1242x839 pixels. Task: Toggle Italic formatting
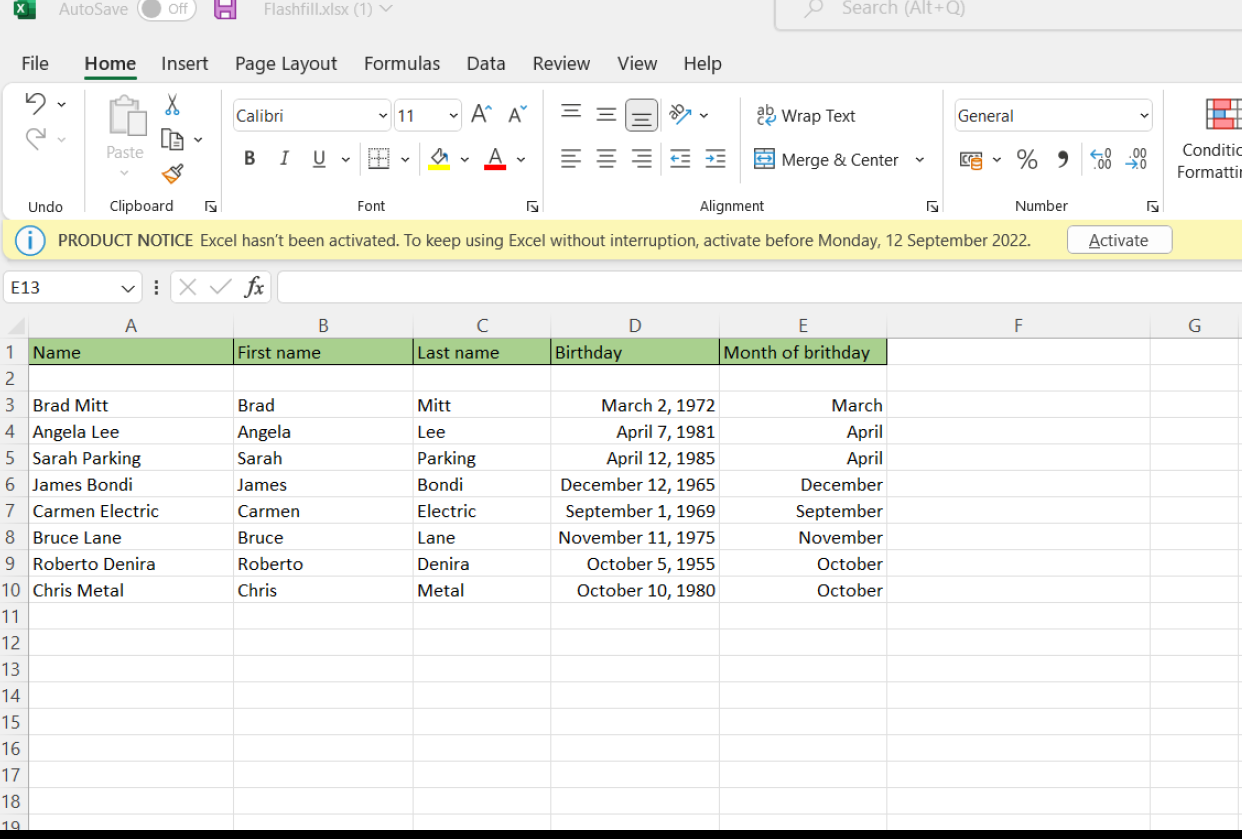pyautogui.click(x=284, y=159)
